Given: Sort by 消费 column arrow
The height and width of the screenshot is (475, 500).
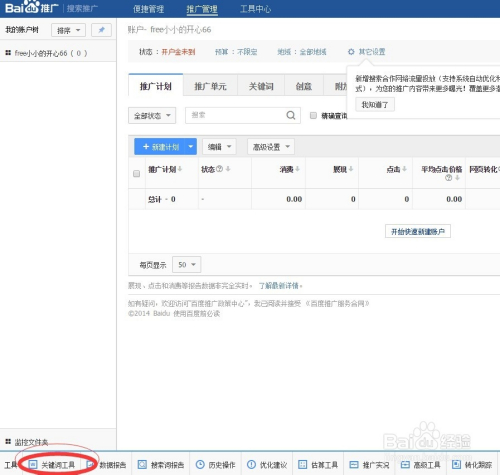Looking at the screenshot, I should click(x=298, y=169).
